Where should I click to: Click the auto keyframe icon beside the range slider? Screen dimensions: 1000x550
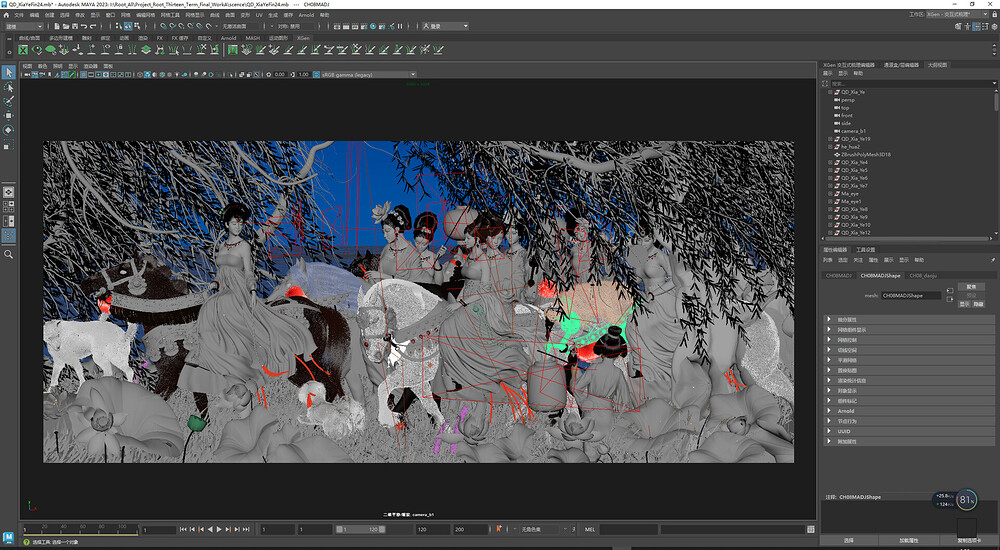[x=499, y=528]
